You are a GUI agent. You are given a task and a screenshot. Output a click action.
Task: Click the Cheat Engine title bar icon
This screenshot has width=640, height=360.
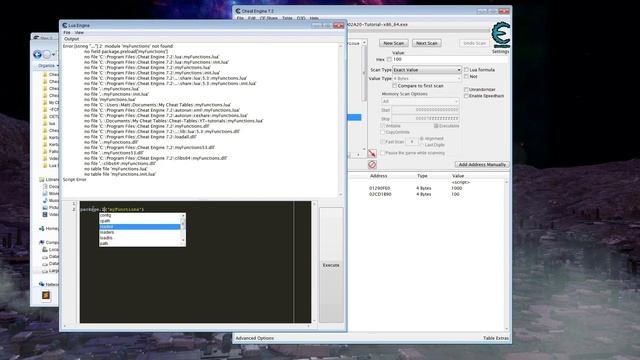pyautogui.click(x=238, y=11)
